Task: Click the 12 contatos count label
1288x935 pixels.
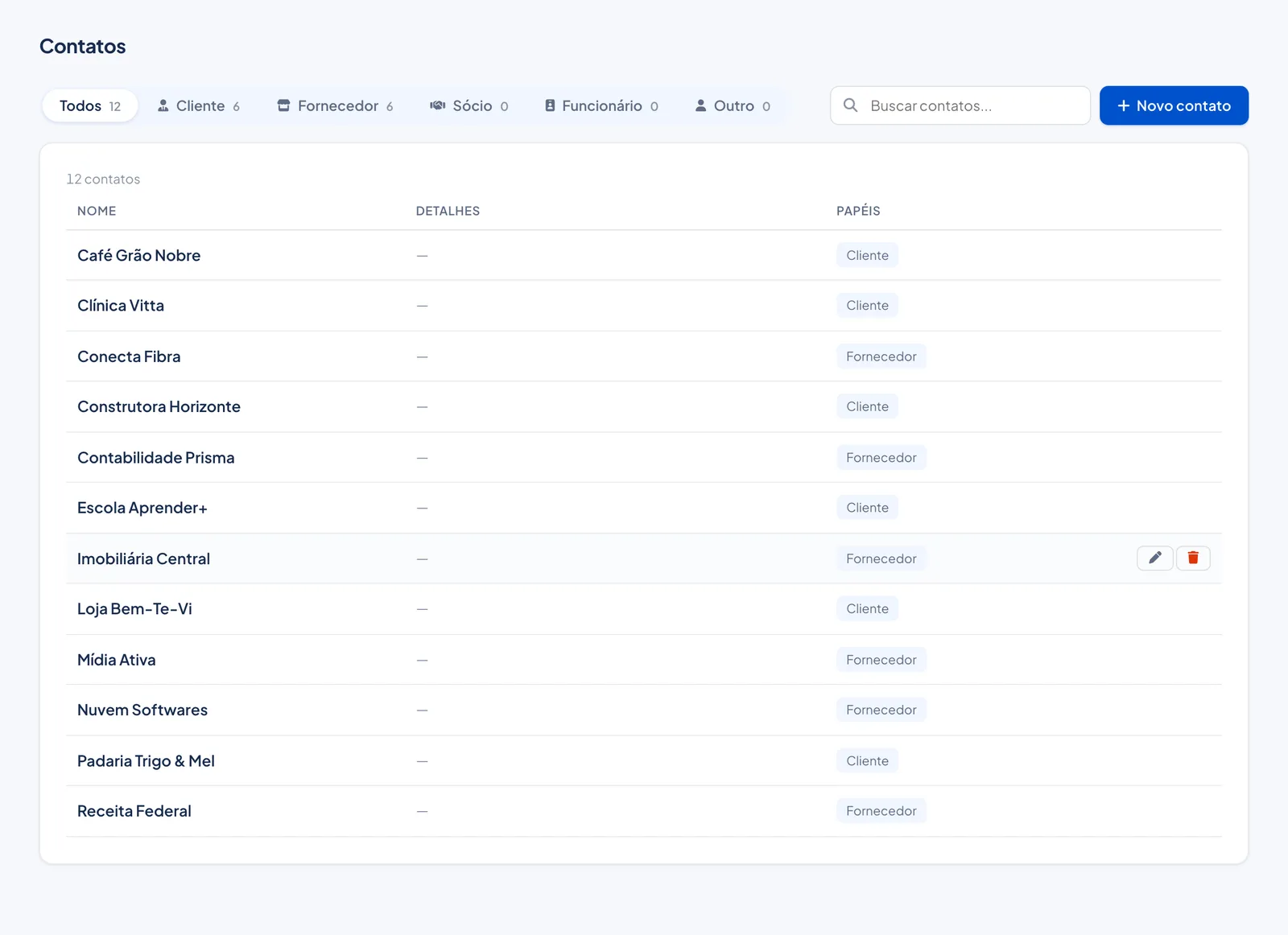Action: click(x=103, y=179)
